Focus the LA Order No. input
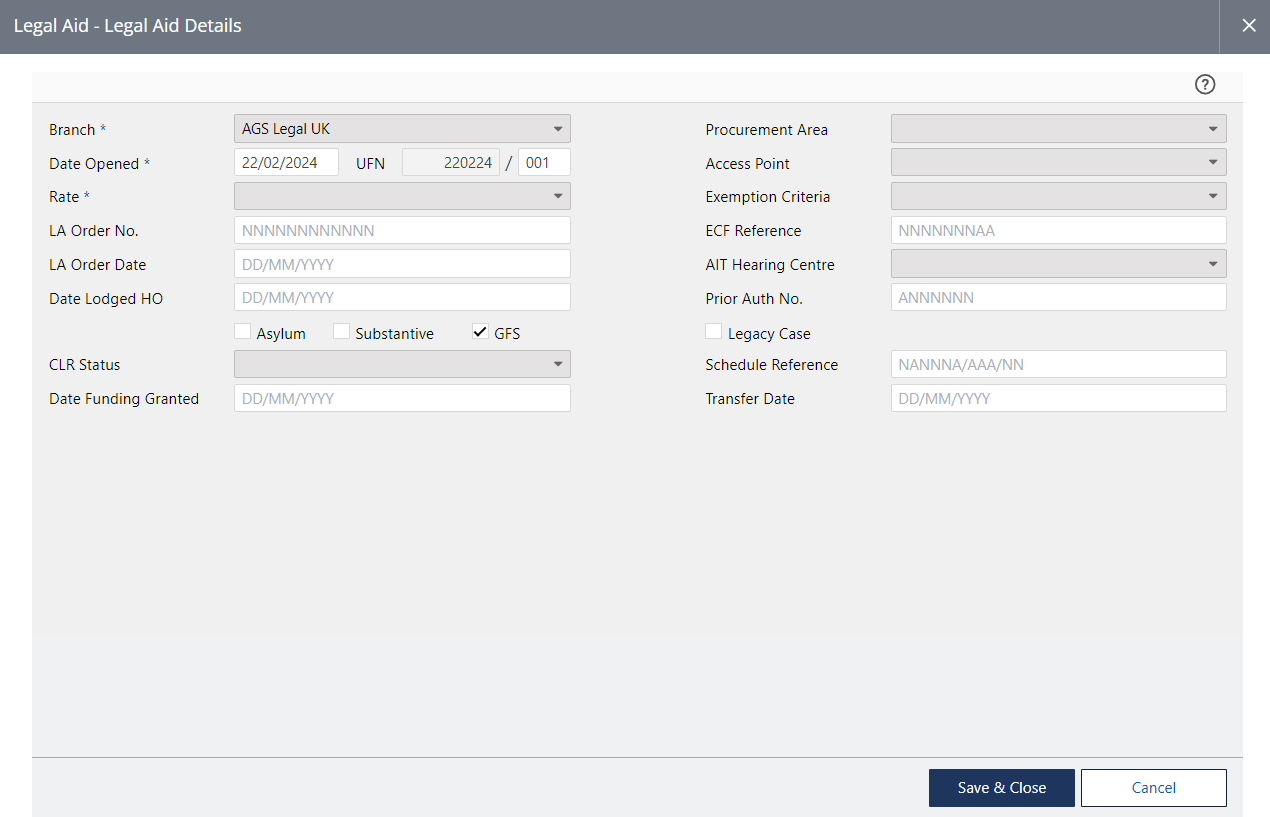 (402, 230)
